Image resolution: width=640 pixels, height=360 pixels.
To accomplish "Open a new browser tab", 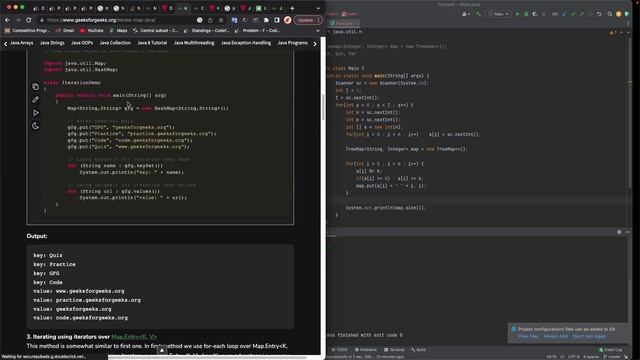I will [292, 8].
